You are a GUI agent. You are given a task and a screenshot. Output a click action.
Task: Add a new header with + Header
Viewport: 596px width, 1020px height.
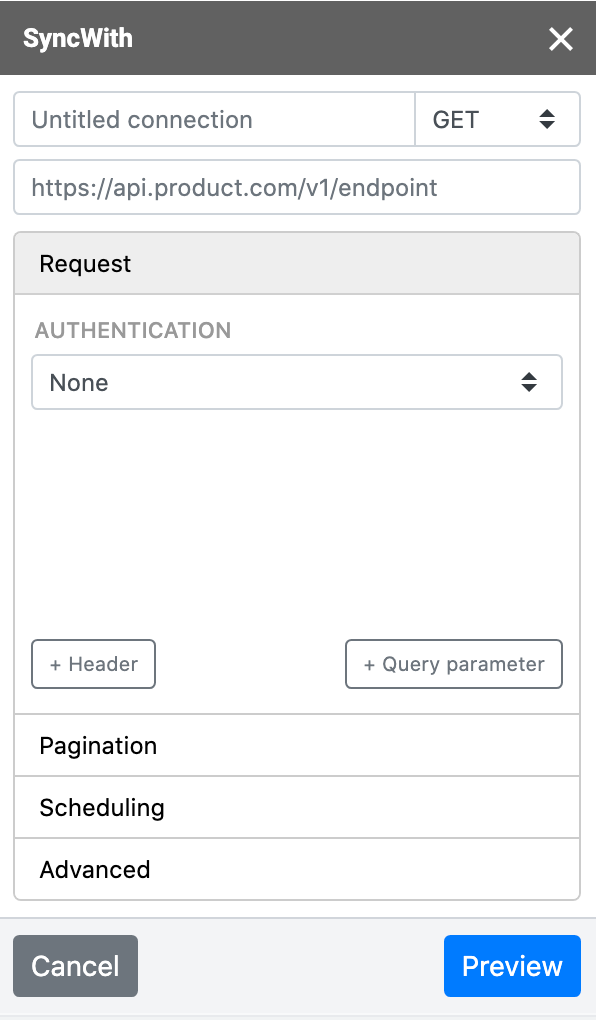tap(93, 664)
